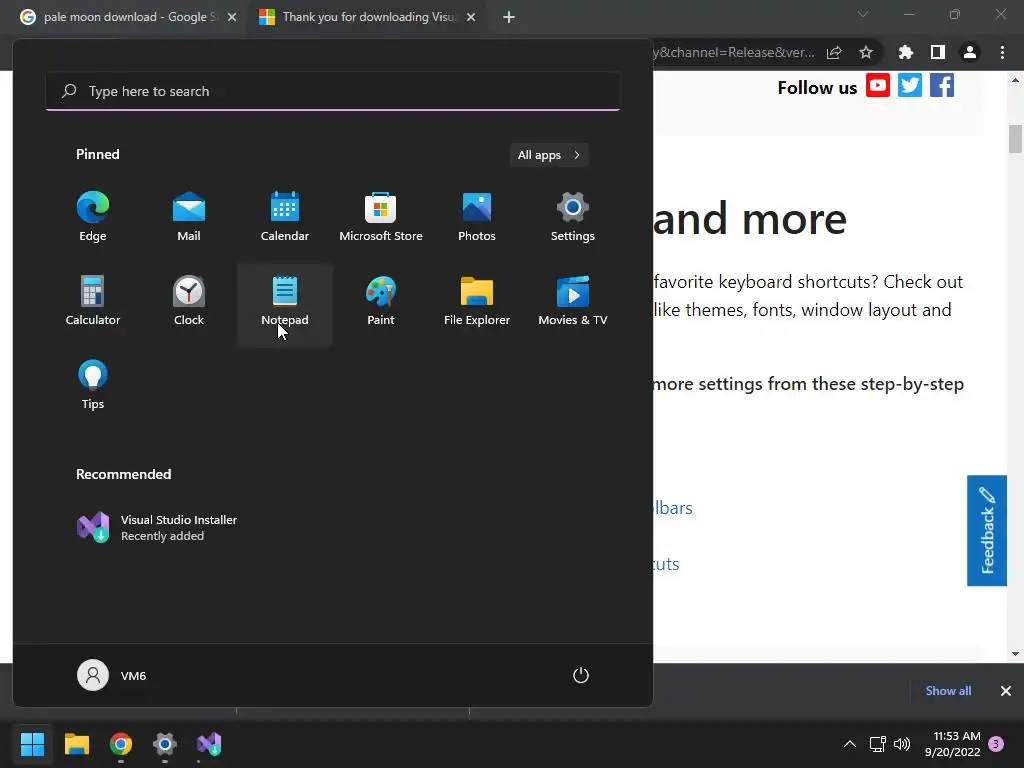Open the Clock app

point(189,301)
